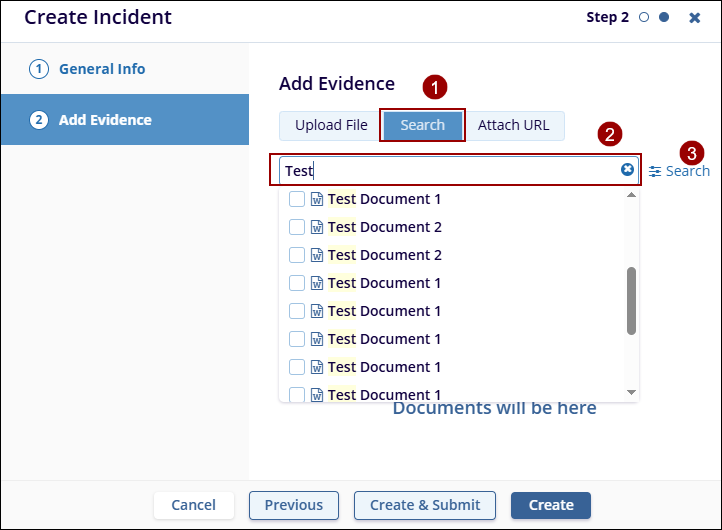Viewport: 722px width, 530px height.
Task: Click the Word icon of the first Test Document 2
Action: tap(317, 227)
